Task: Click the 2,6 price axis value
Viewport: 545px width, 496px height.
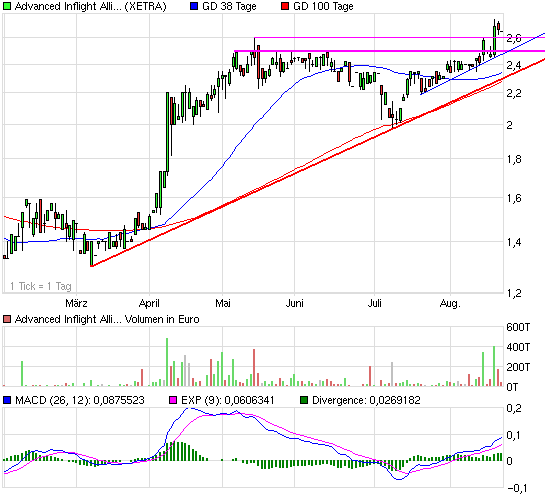Action: (514, 38)
